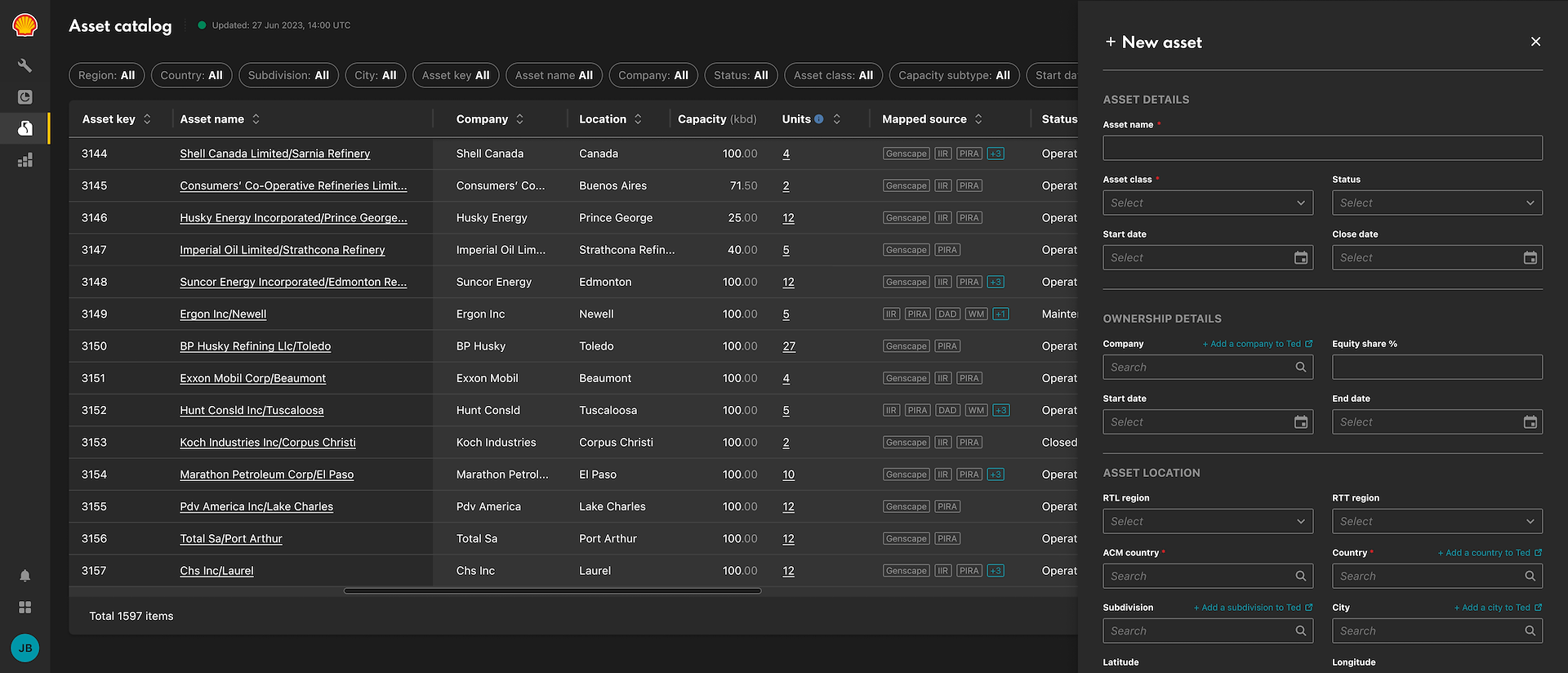Open notifications bell icon

click(x=25, y=576)
